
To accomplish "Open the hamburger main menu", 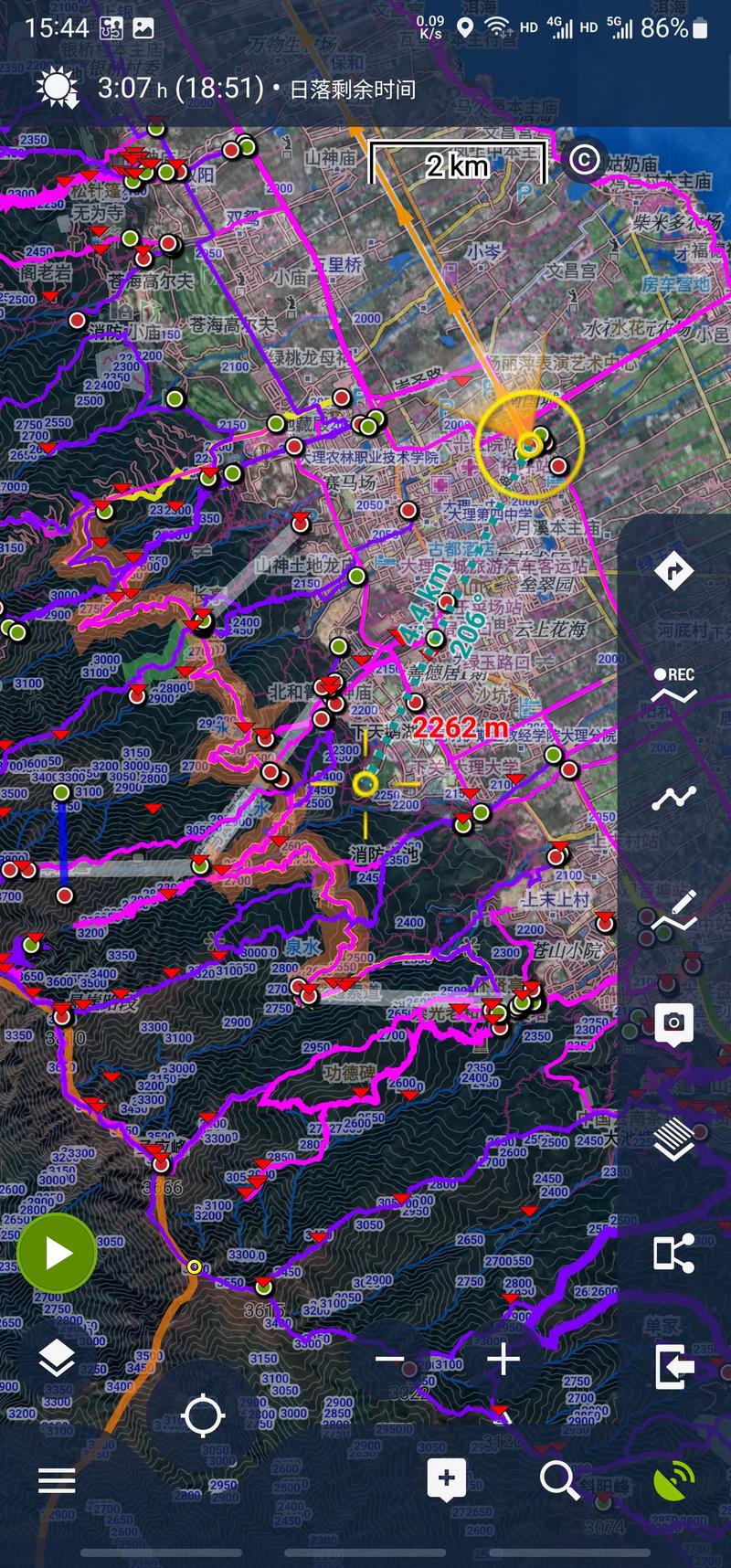I will (57, 1480).
